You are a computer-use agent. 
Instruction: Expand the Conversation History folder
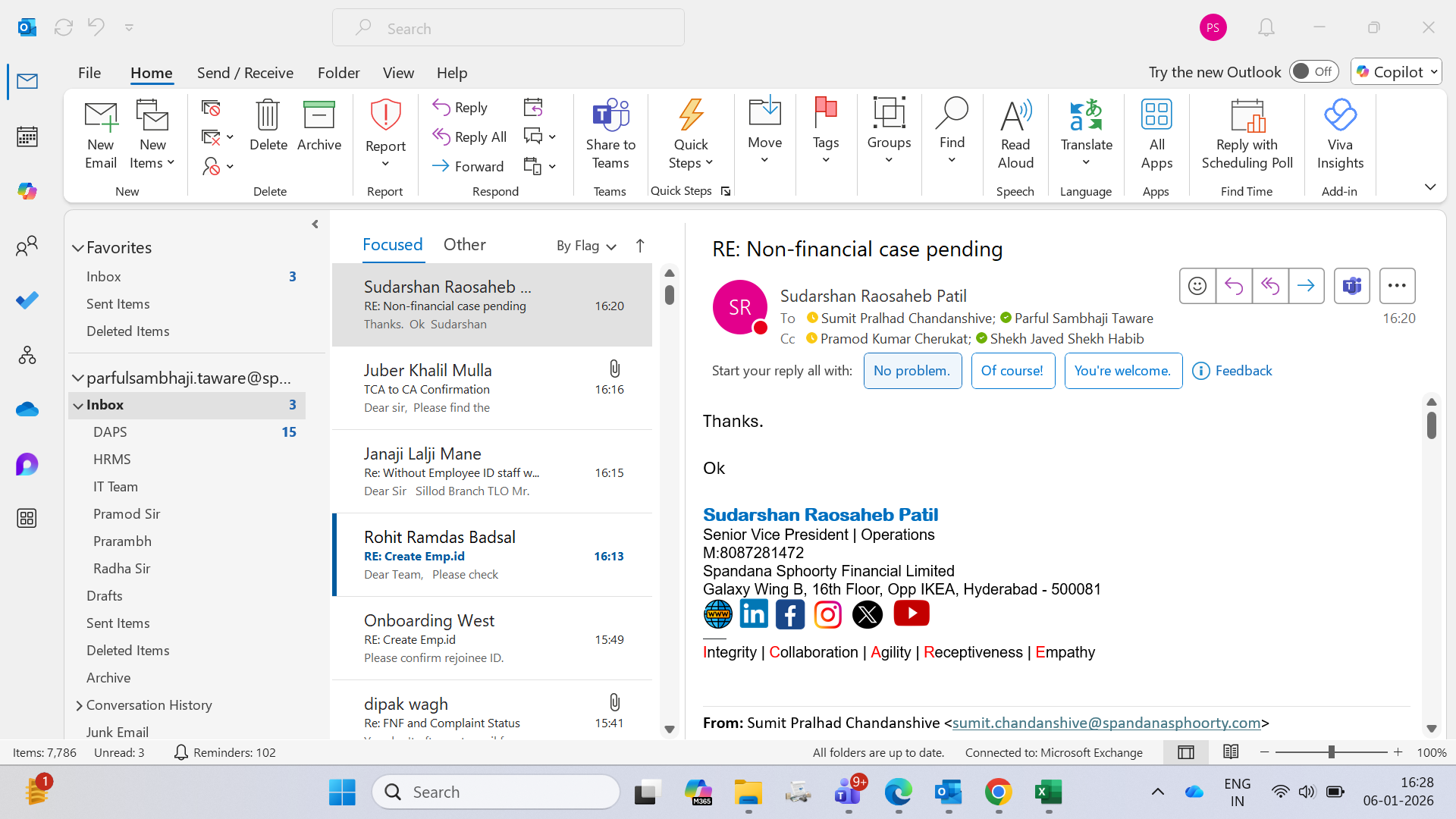[x=79, y=705]
